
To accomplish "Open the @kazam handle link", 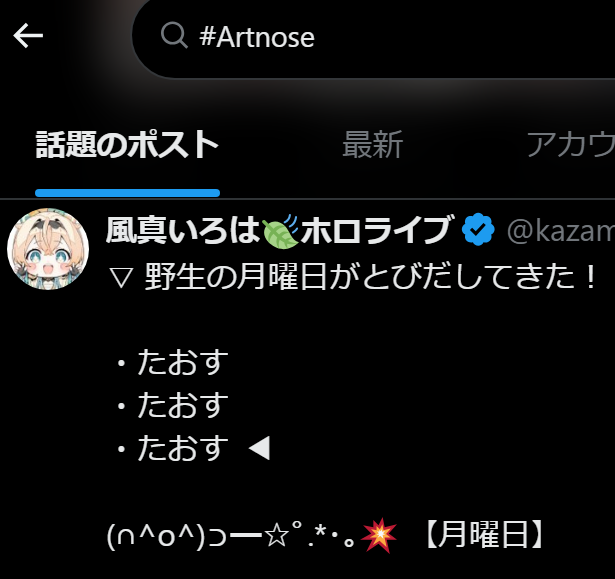I will click(561, 231).
